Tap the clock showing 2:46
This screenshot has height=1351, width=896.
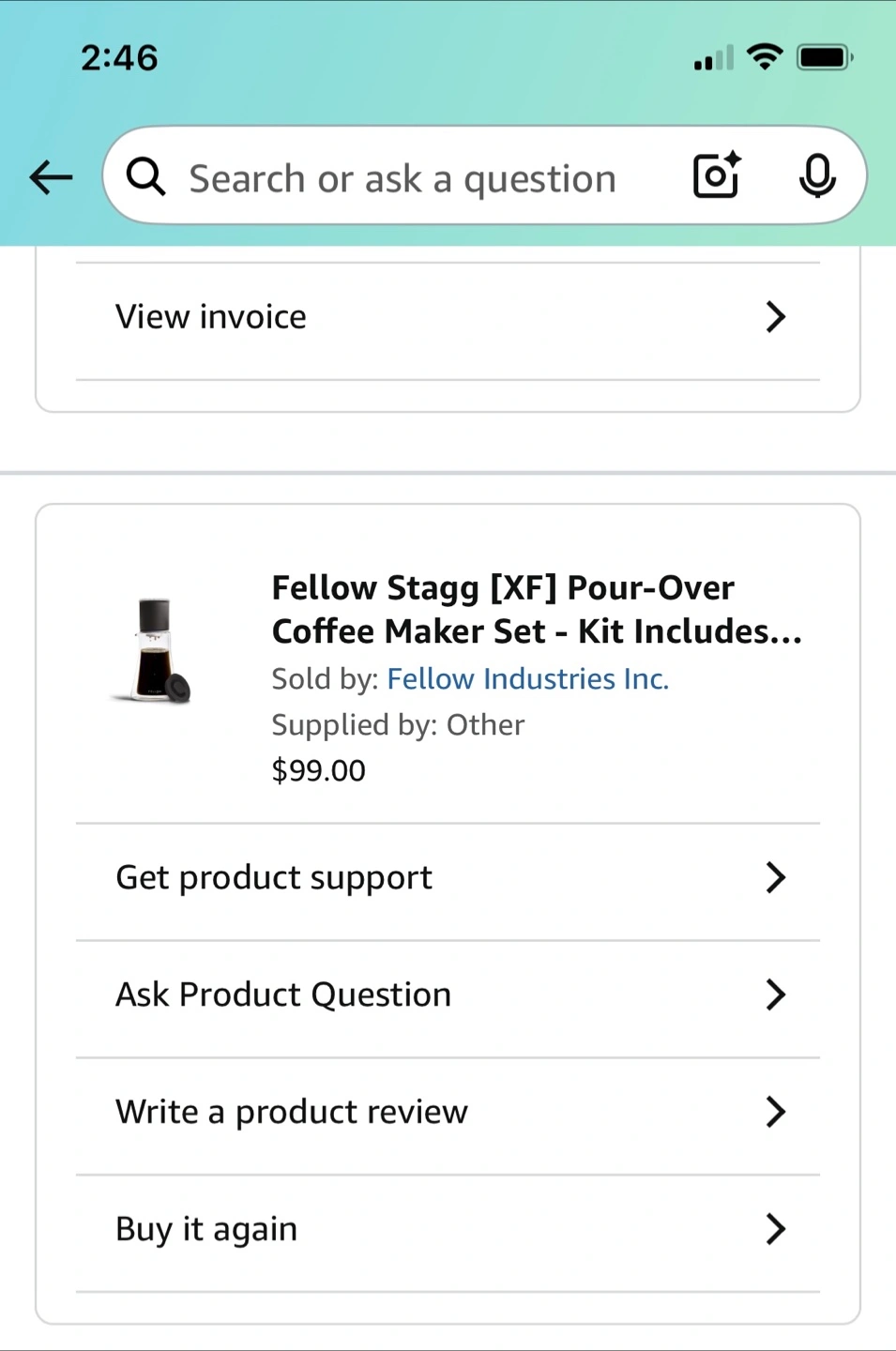click(119, 58)
